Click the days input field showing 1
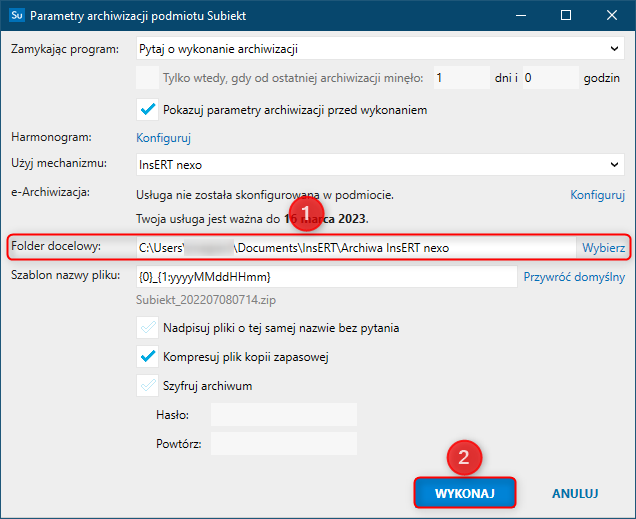636x519 pixels. pos(462,77)
